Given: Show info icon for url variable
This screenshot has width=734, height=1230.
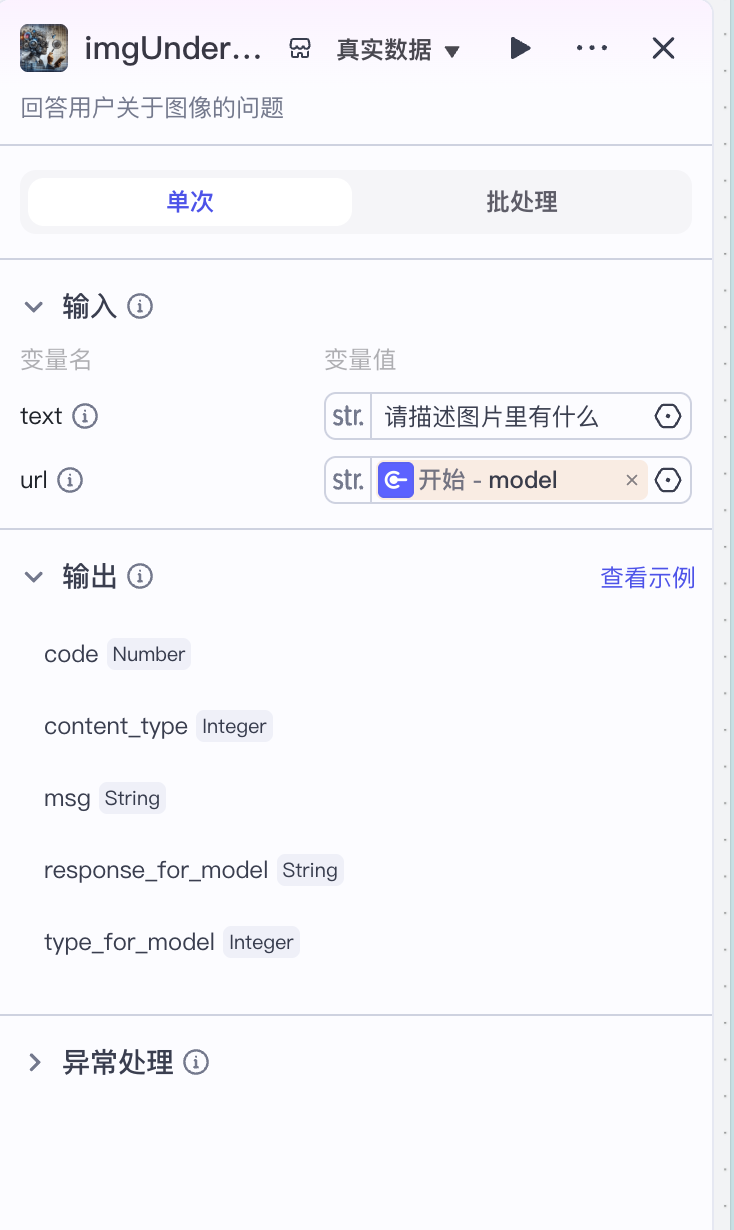Looking at the screenshot, I should [70, 480].
